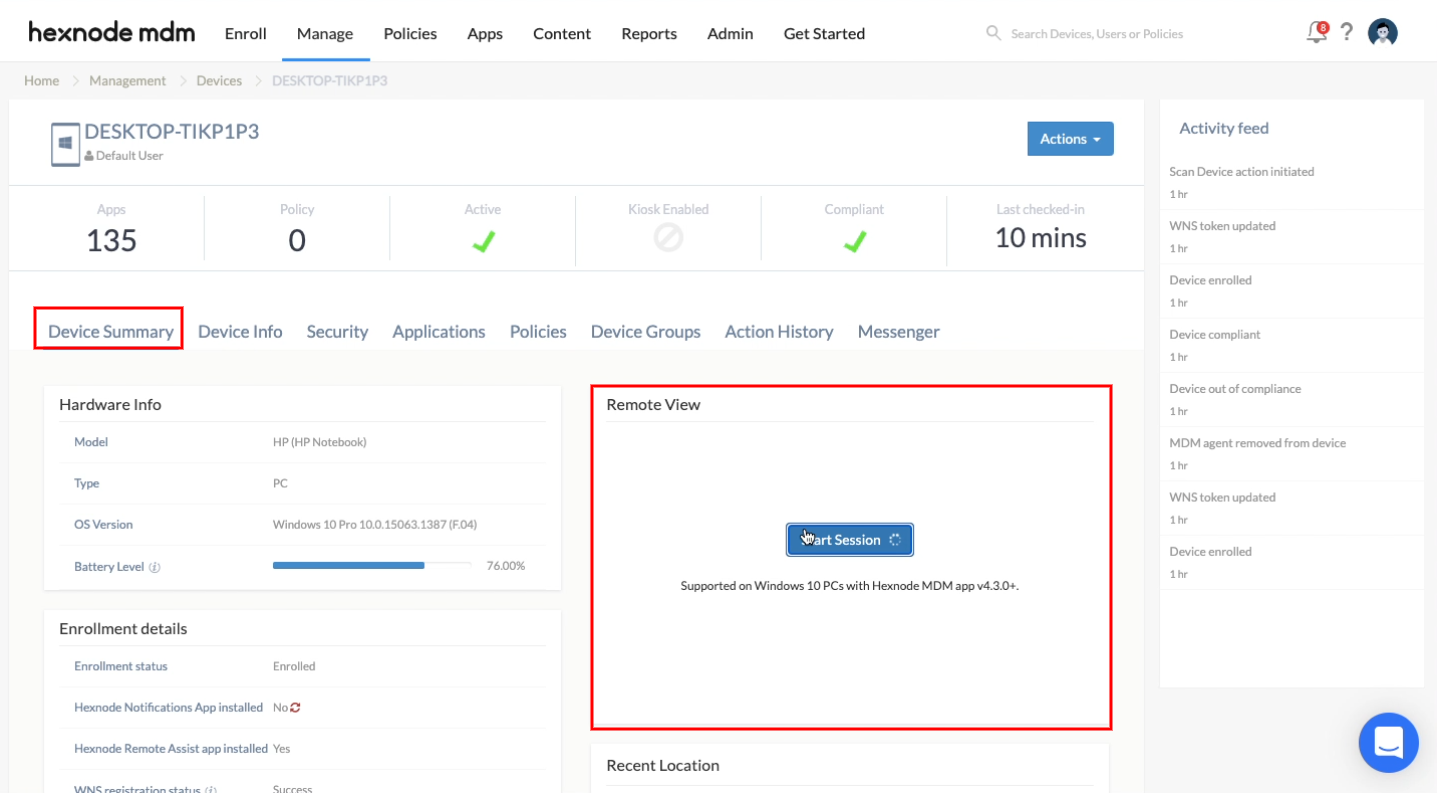Click the refresh icon next to Notifications App 'No'
Viewport: 1437px width, 793px height.
(295, 707)
